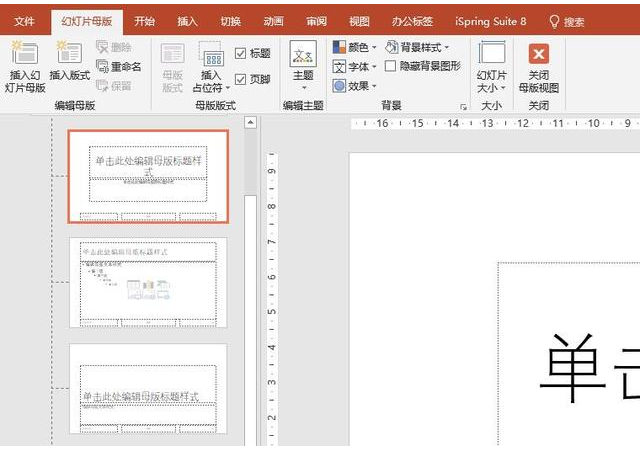The width and height of the screenshot is (643, 452).
Task: Open the Effects (效果) menu
Action: pos(354,86)
